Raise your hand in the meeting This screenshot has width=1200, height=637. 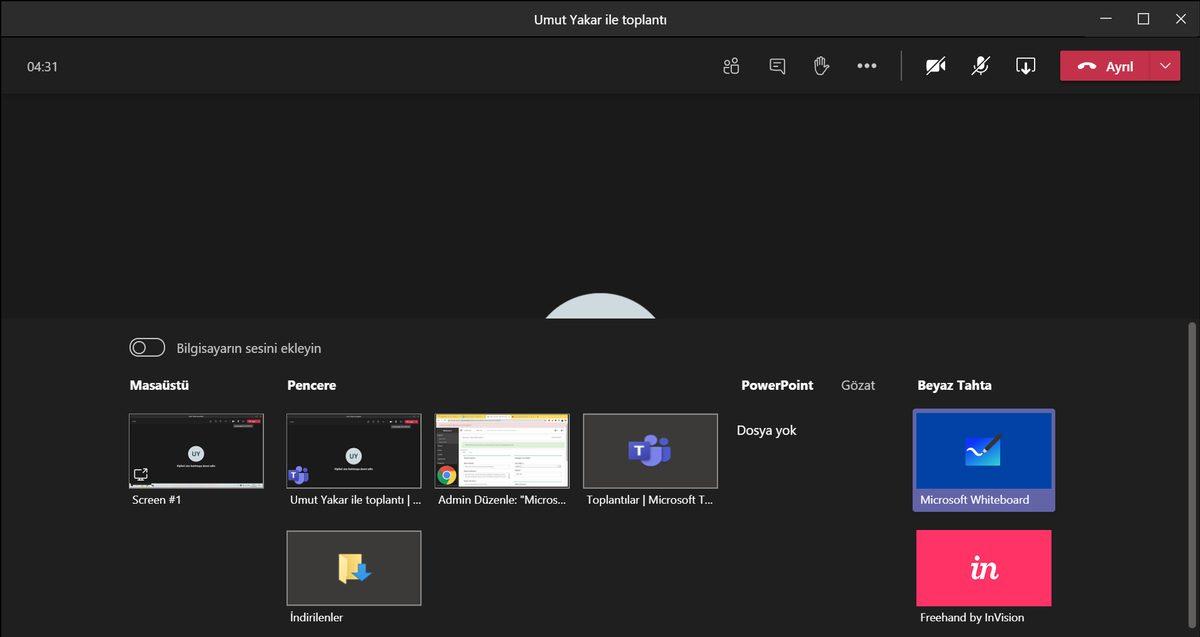coord(821,65)
